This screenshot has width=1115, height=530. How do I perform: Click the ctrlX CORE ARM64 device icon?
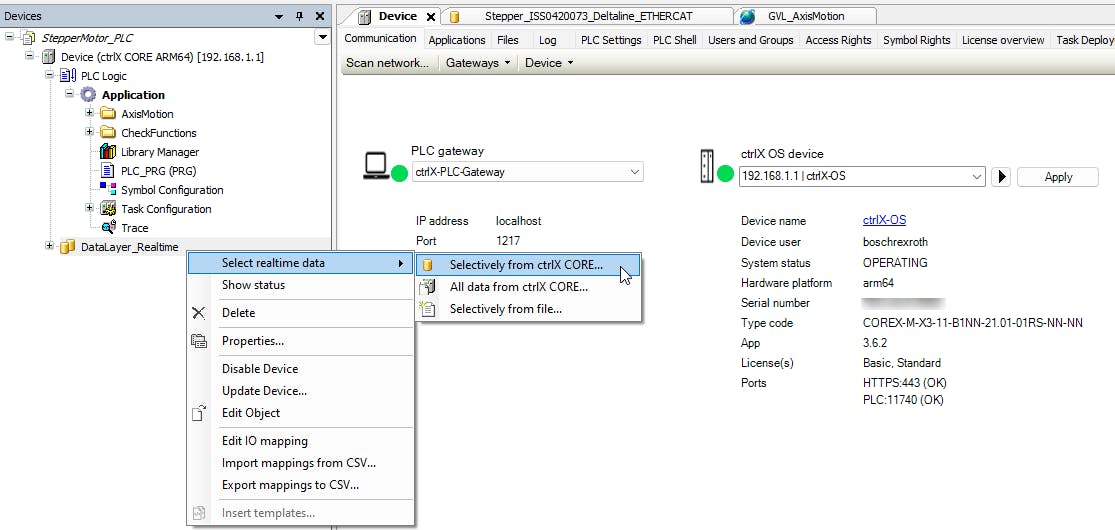point(49,57)
